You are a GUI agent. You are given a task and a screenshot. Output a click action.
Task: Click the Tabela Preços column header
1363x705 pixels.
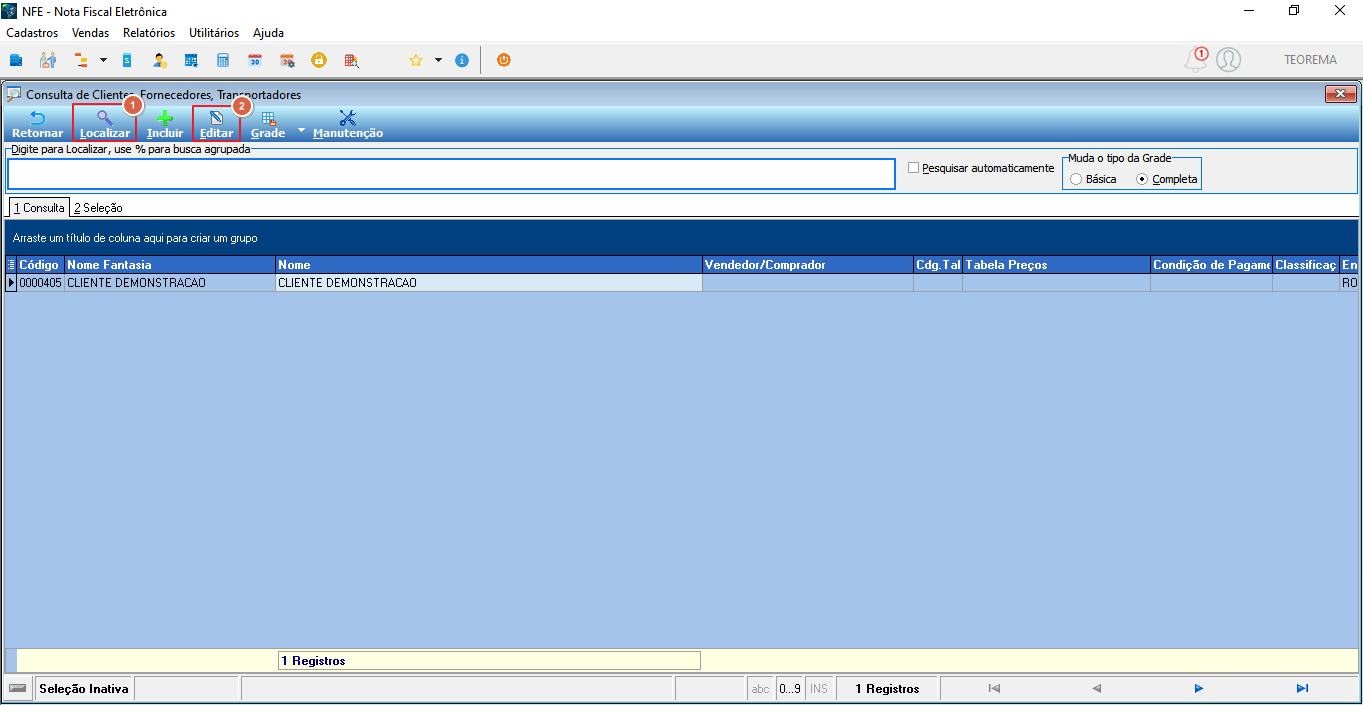[x=1056, y=265]
